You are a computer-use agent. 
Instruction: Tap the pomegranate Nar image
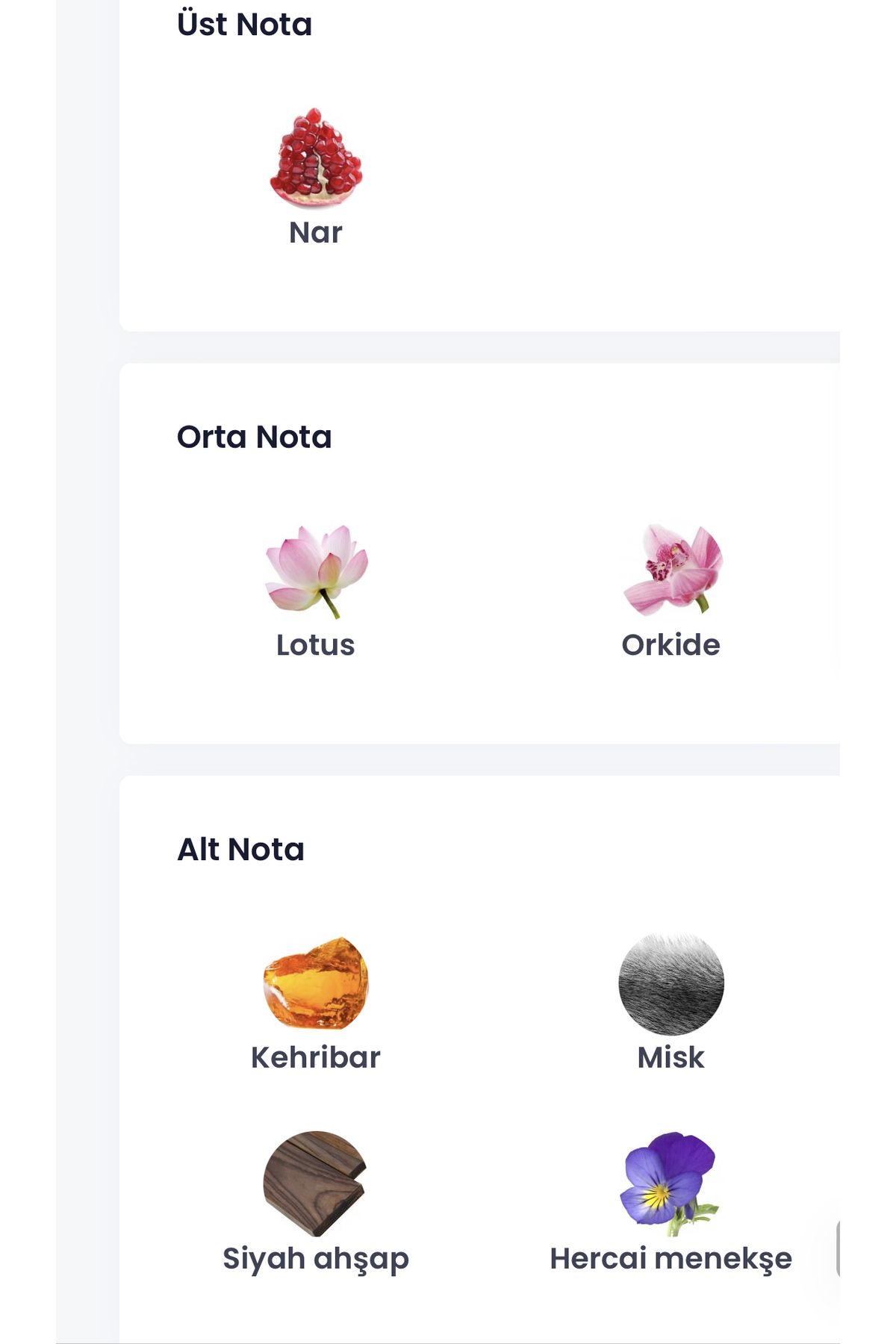click(316, 158)
